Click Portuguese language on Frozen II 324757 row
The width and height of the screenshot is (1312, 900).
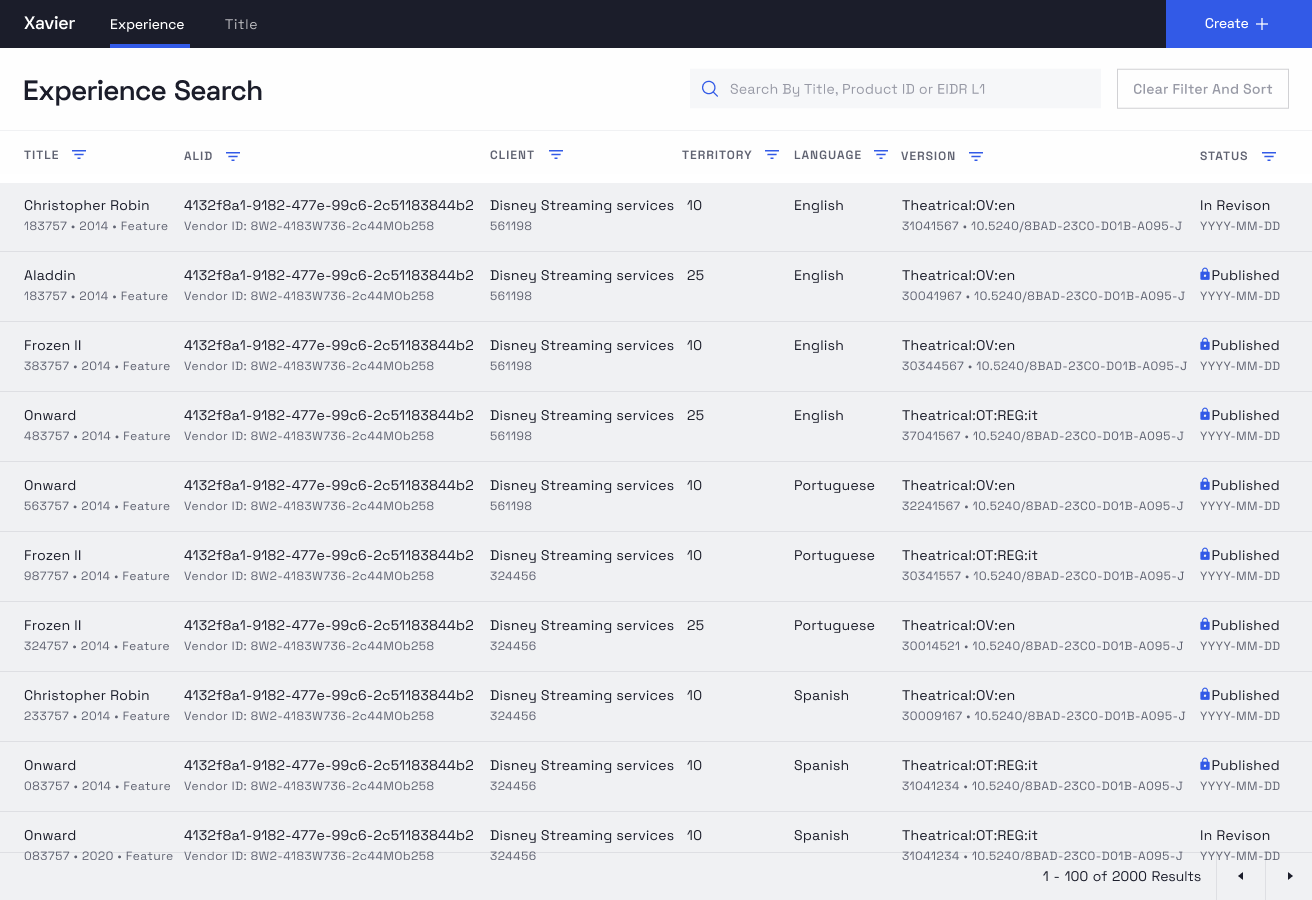[x=834, y=625]
